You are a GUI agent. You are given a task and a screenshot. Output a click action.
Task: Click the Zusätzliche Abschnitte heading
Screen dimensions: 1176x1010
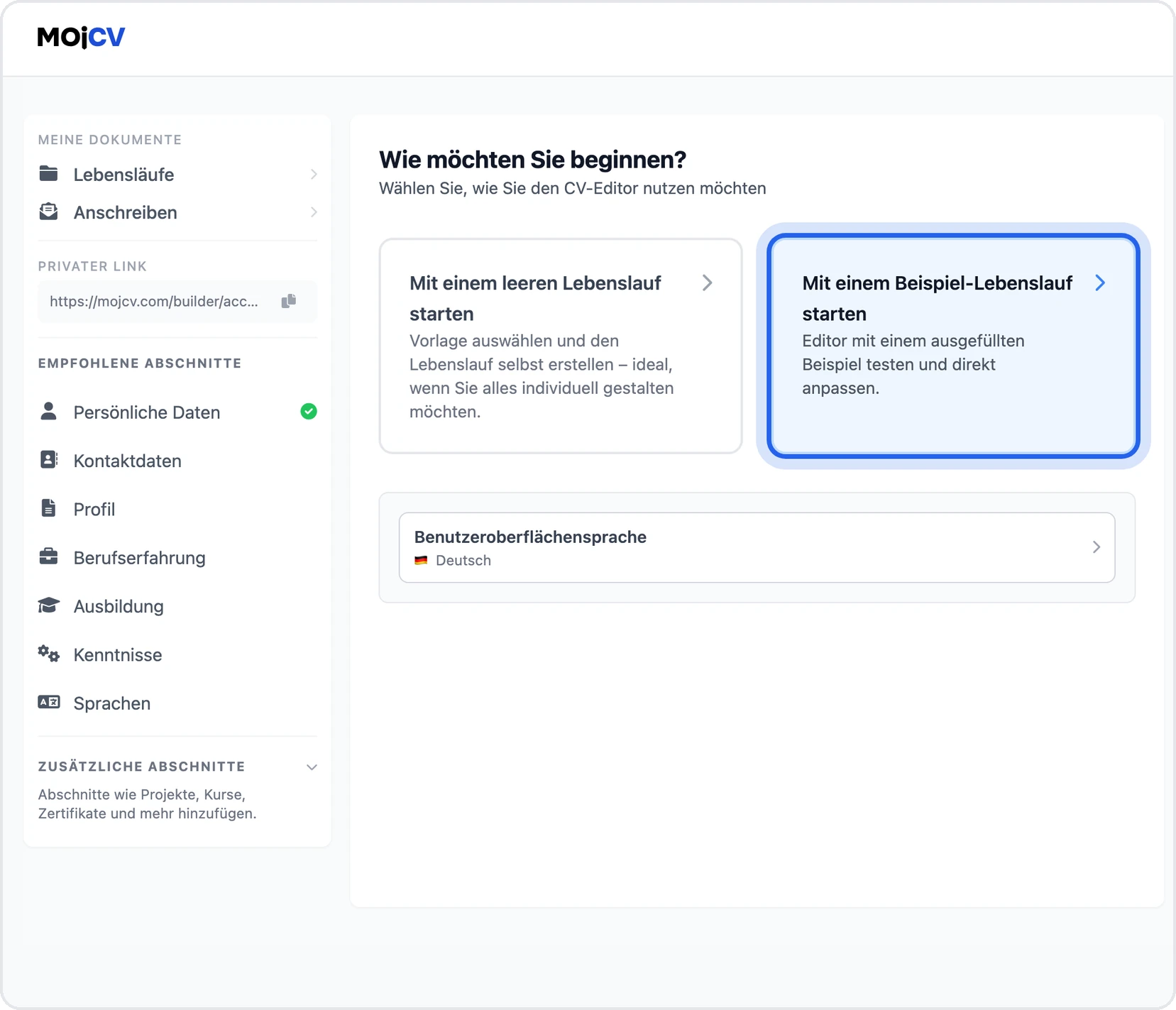(141, 767)
